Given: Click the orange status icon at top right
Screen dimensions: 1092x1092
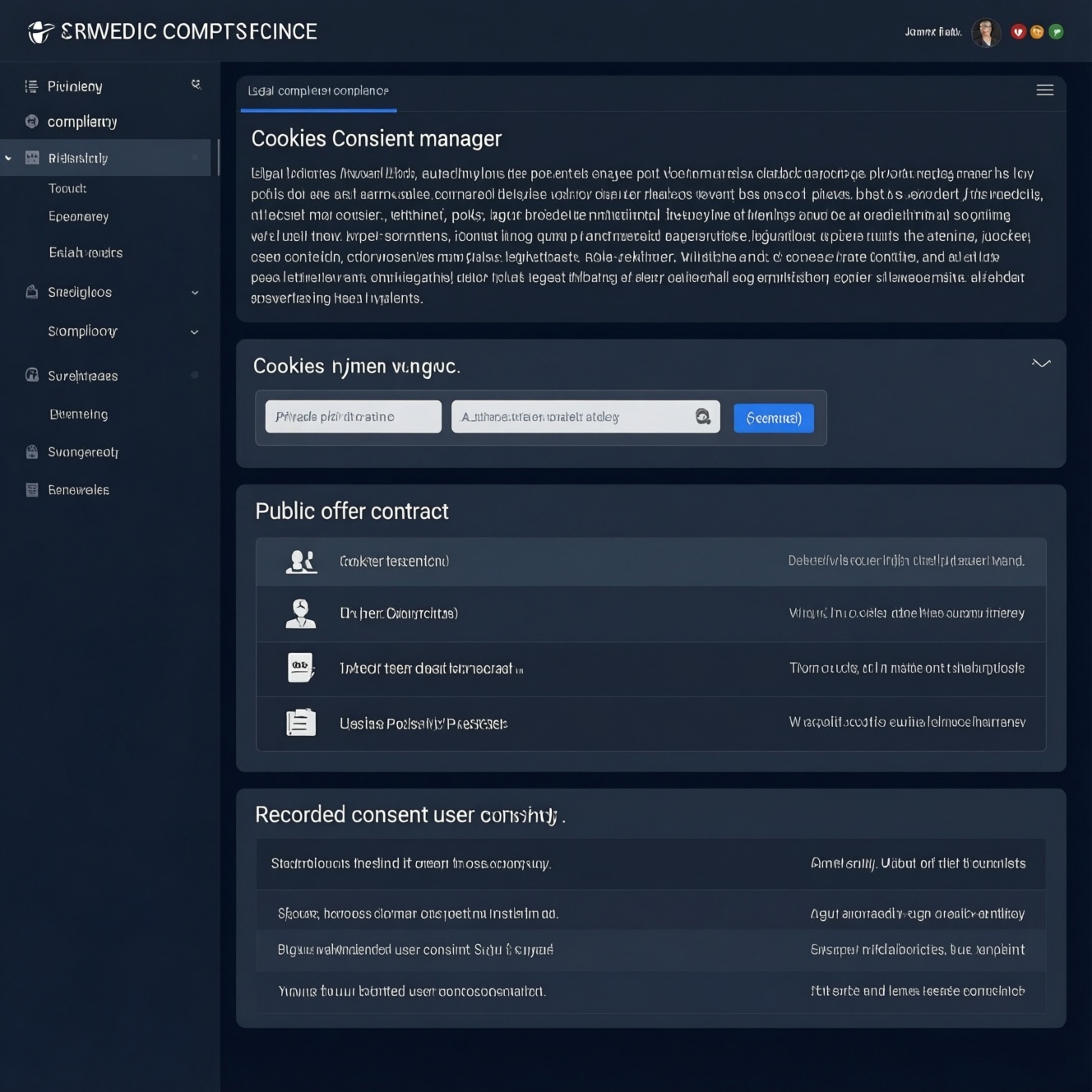Looking at the screenshot, I should (1037, 32).
